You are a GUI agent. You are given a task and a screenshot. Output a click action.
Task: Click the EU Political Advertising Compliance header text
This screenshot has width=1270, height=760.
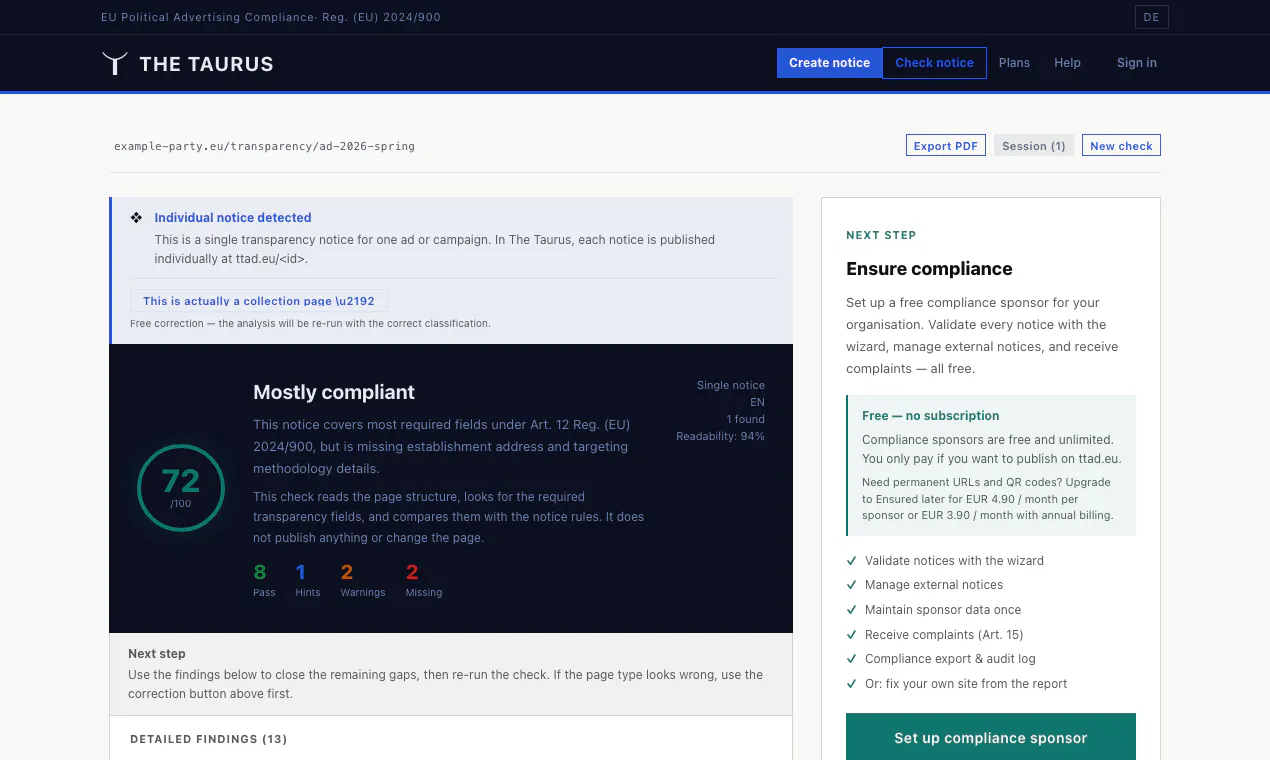[x=271, y=17]
